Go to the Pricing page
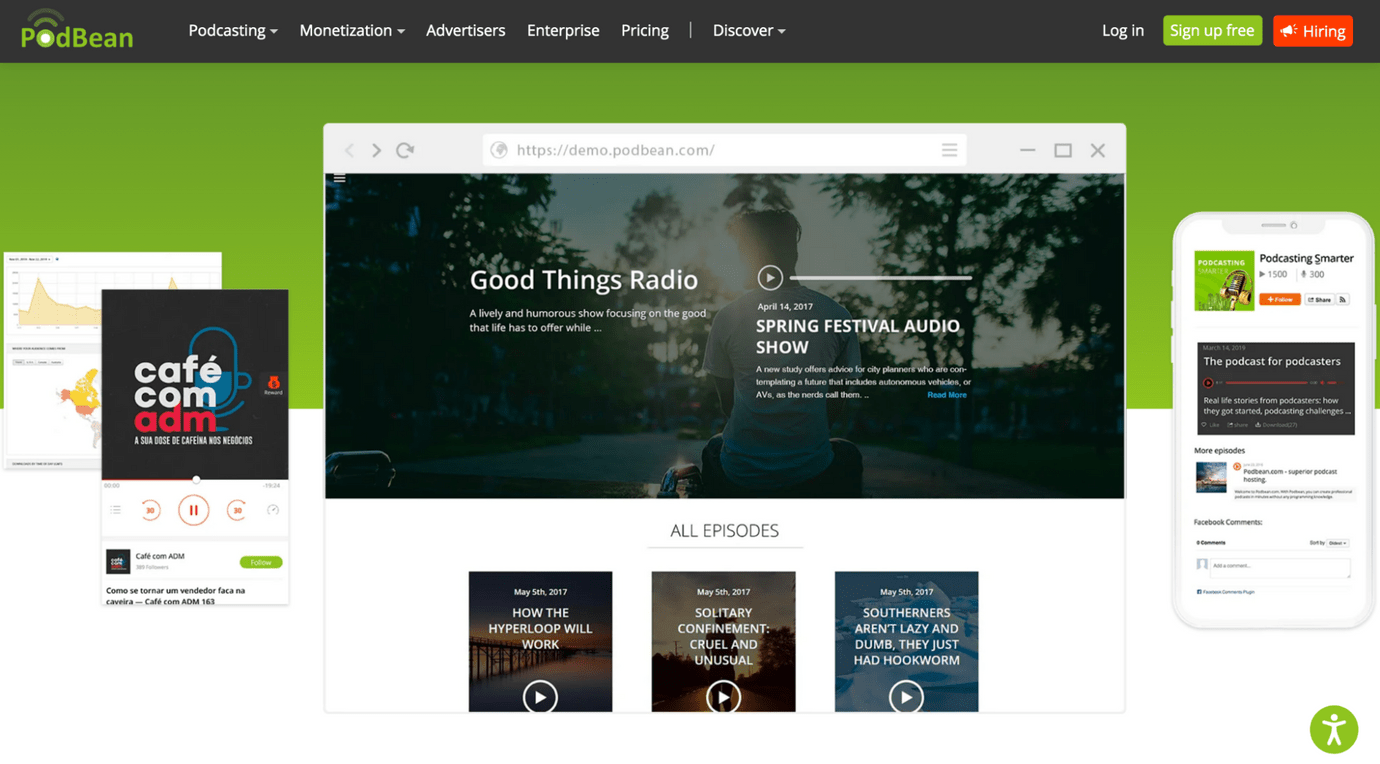This screenshot has width=1380, height=764. pos(645,31)
